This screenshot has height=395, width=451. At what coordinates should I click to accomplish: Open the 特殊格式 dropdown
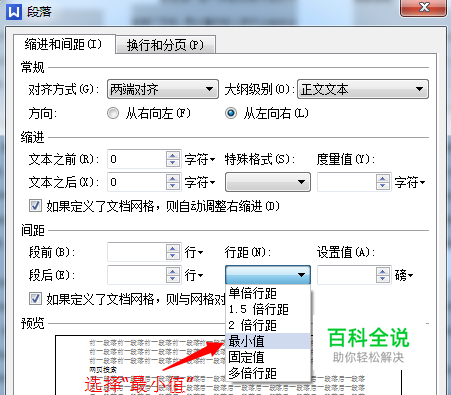click(268, 182)
